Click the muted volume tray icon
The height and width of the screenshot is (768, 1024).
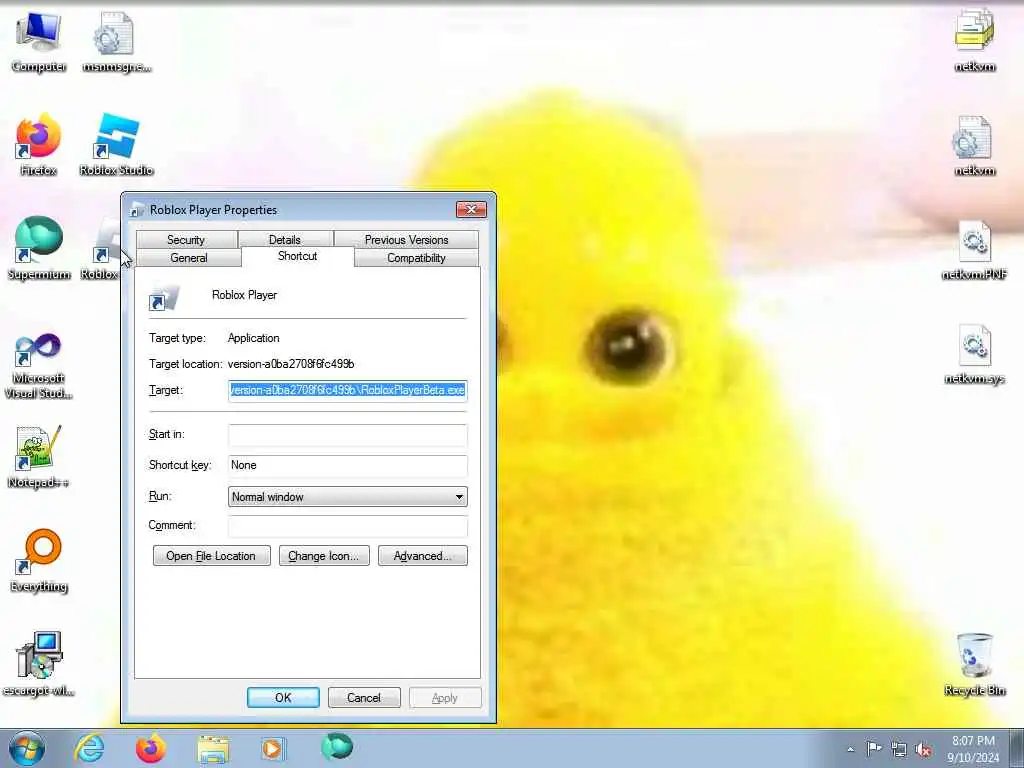923,749
